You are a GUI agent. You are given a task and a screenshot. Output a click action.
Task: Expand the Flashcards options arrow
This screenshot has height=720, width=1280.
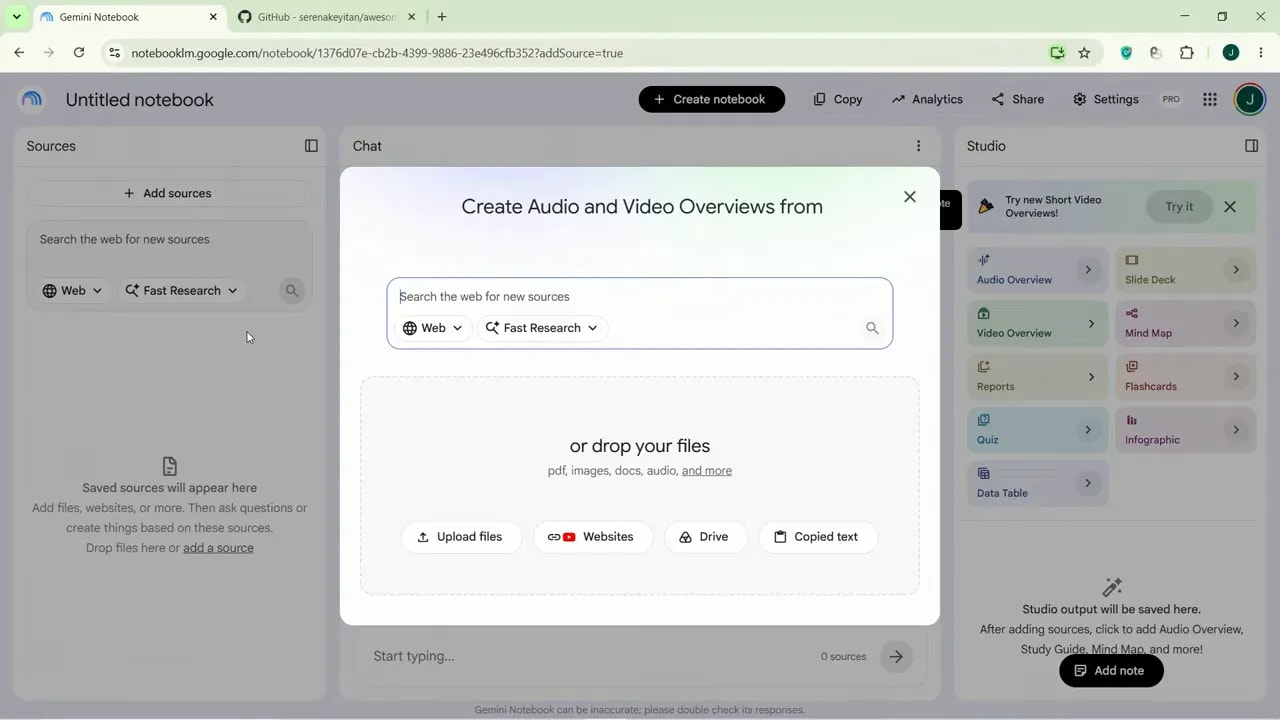1236,377
